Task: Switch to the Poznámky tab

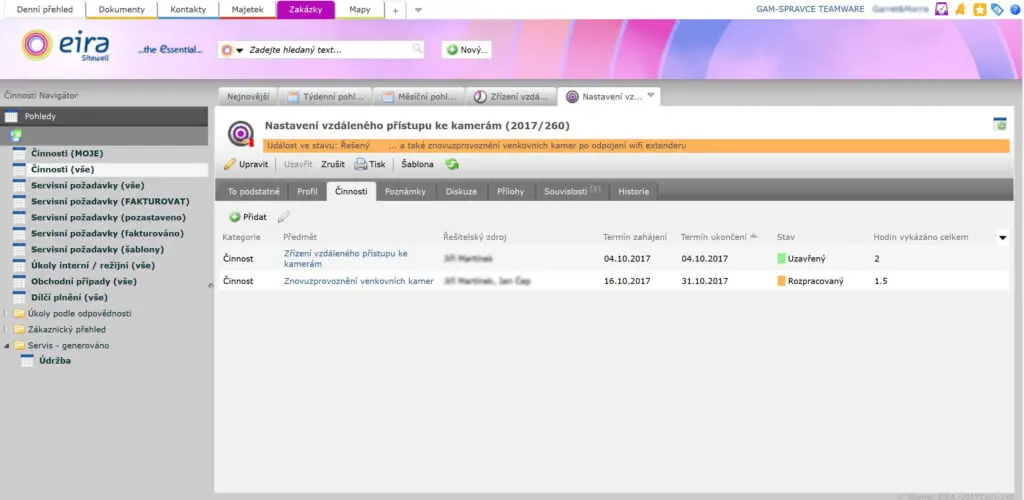Action: (407, 190)
